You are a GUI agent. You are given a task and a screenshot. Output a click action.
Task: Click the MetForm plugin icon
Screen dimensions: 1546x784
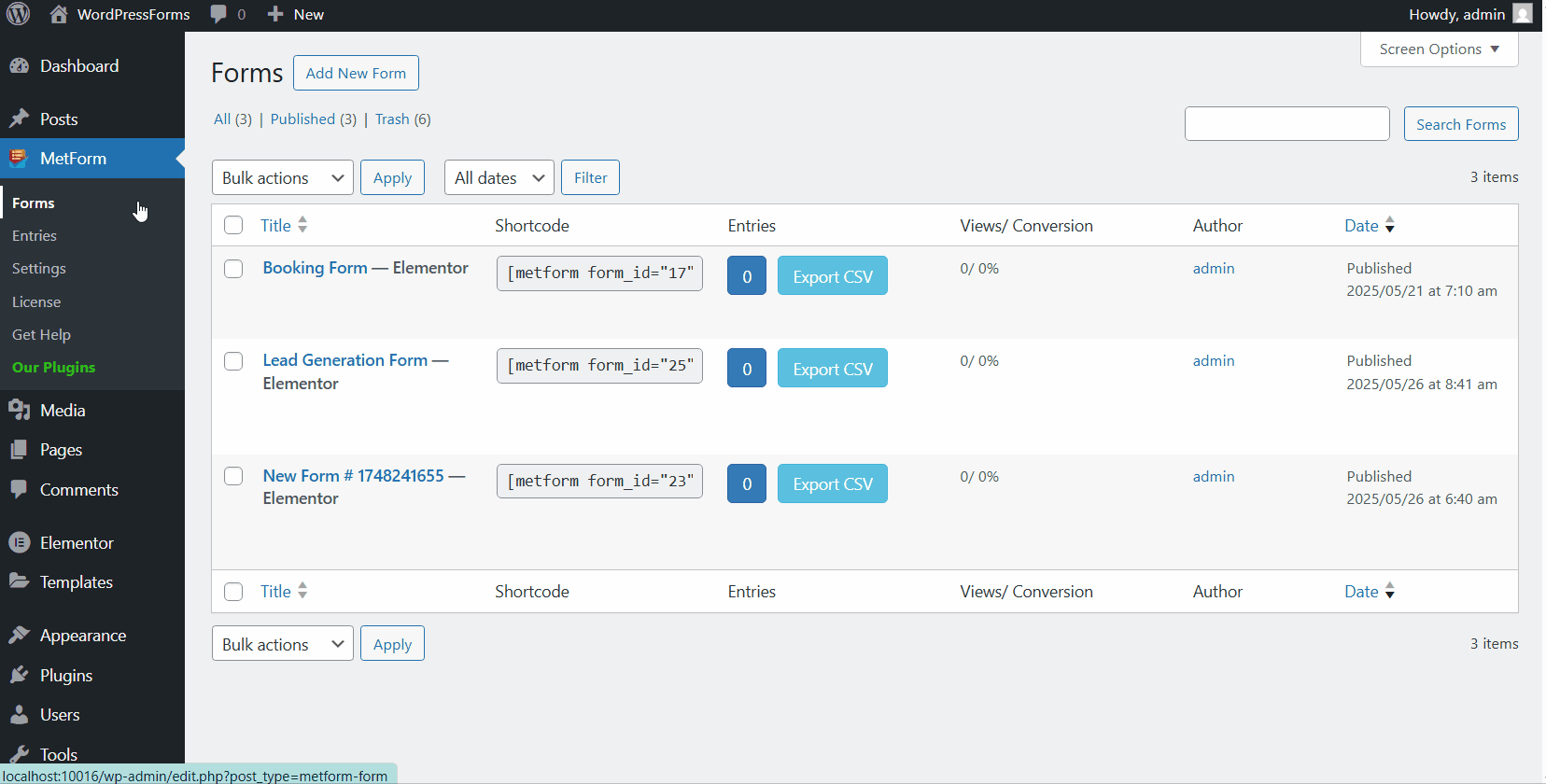[19, 158]
